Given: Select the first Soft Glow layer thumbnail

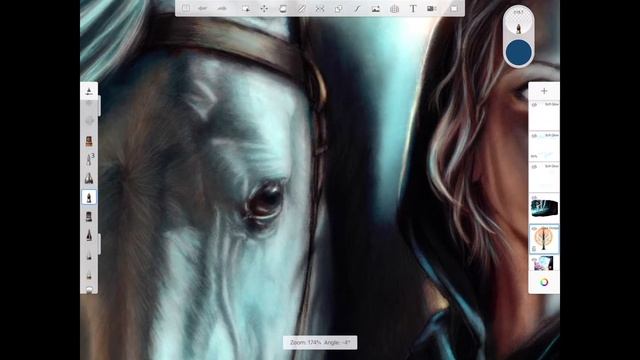Looking at the screenshot, I should pos(544,116).
